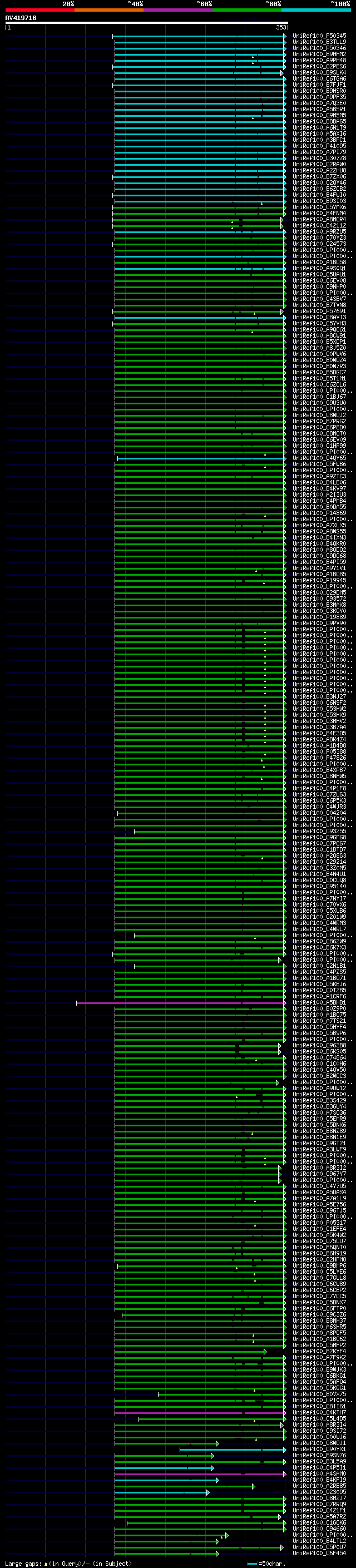Click the orange ~40% identity legend segment
Viewport: 356px width, 1568px height.
point(109,10)
